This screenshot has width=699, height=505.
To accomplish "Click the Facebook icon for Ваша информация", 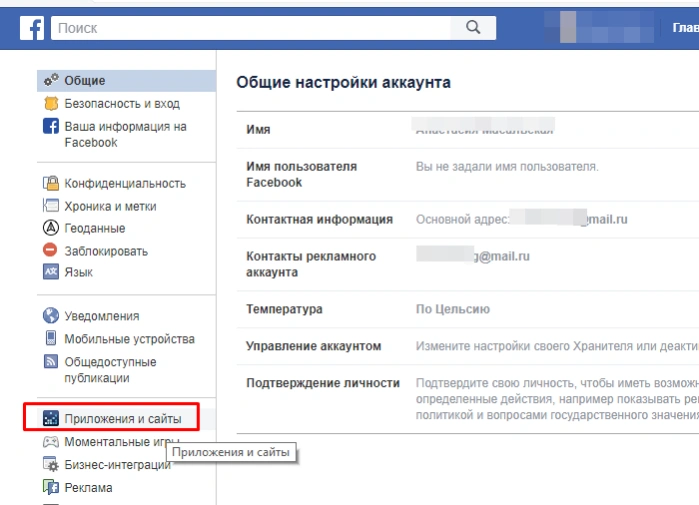I will tap(51, 126).
